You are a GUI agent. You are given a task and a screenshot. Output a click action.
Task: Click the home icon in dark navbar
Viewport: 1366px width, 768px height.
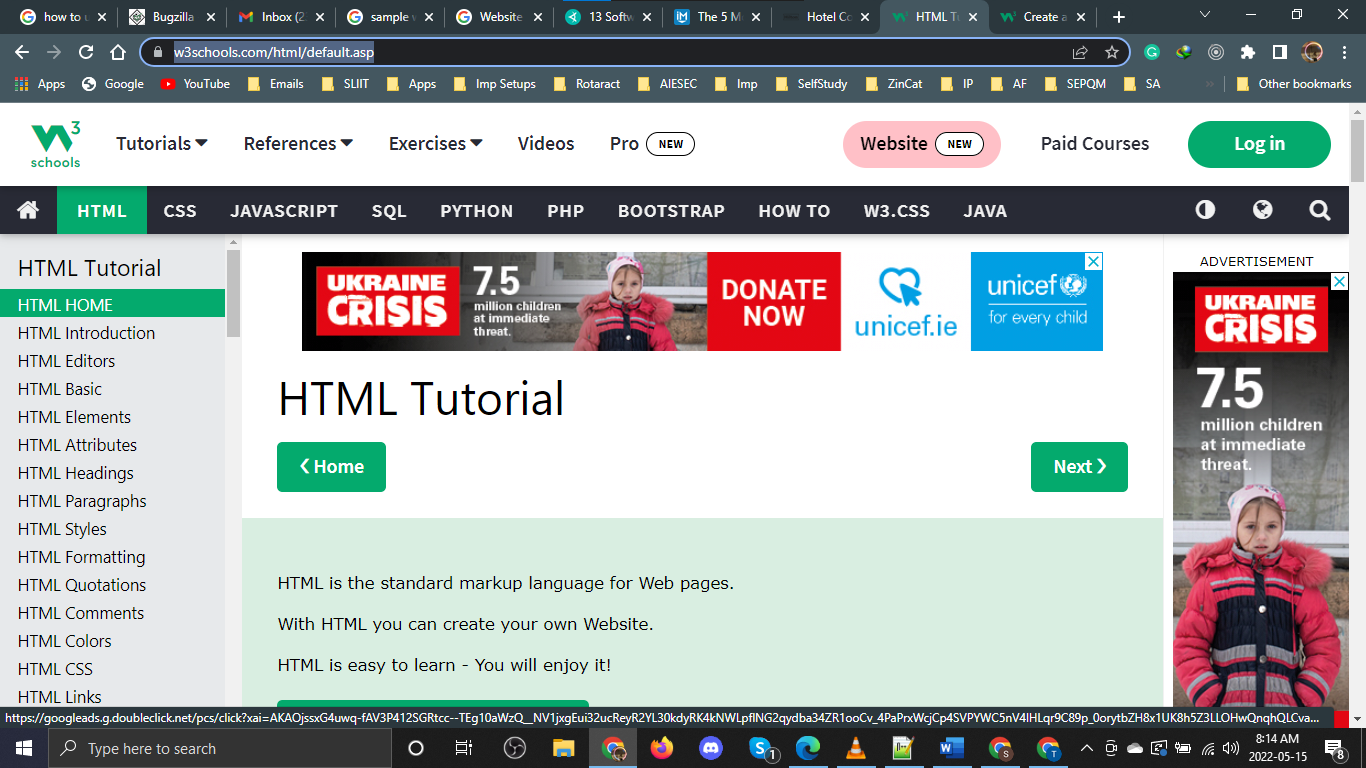[x=28, y=210]
